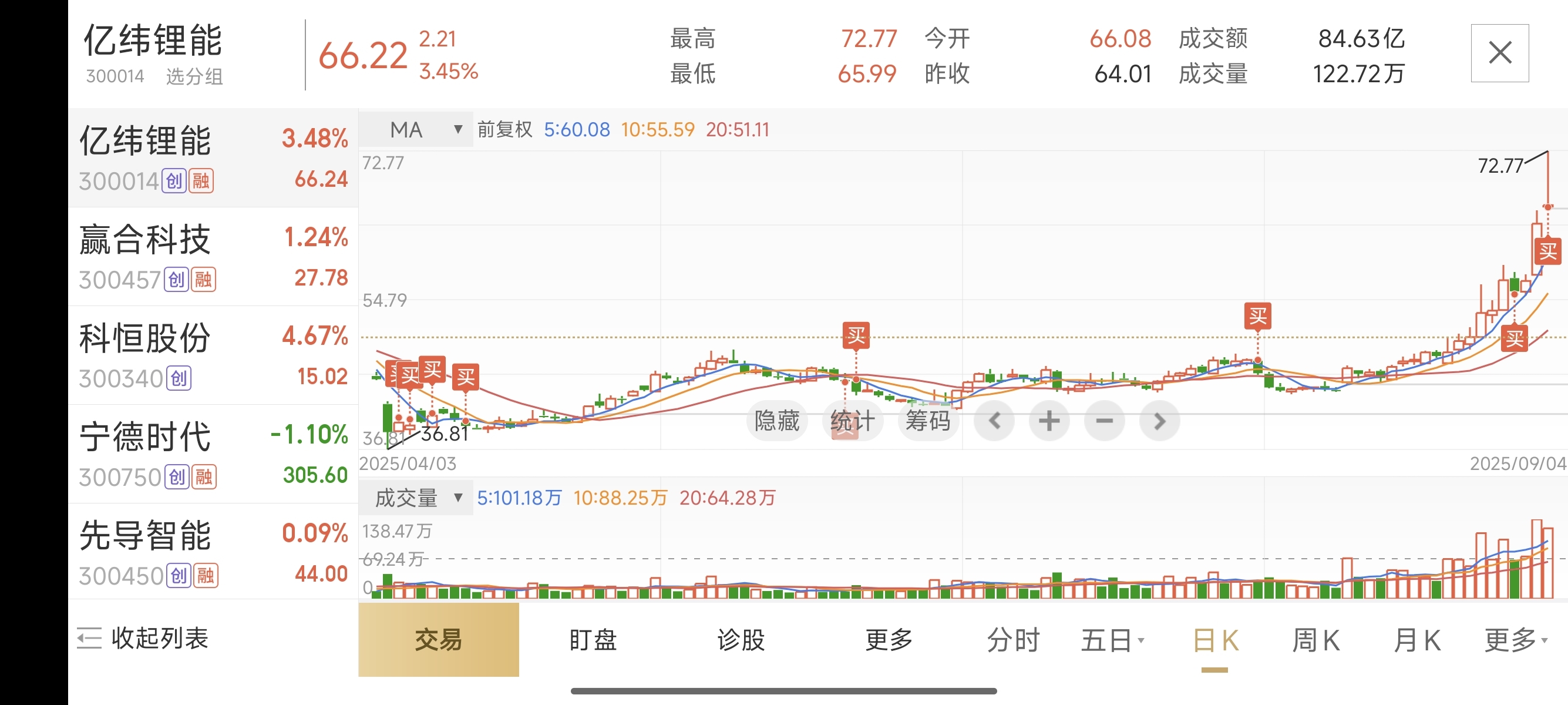The width and height of the screenshot is (1568, 705).
Task: Tap the 创 badge beside 300457
Action: pyautogui.click(x=177, y=280)
